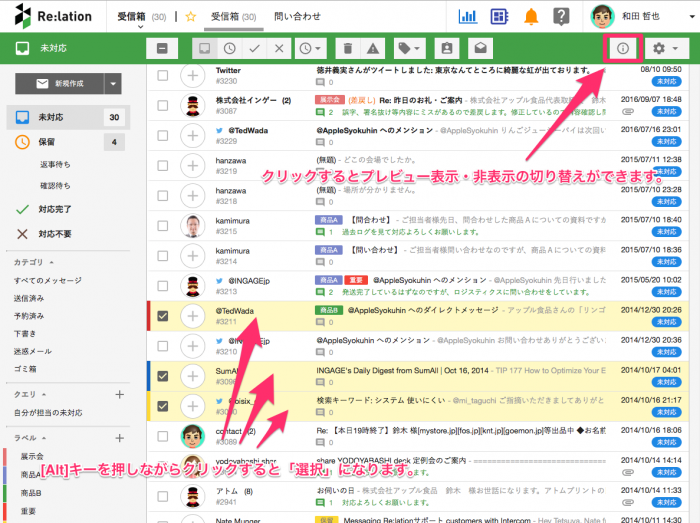Click the address book contact icon
This screenshot has height=523, width=700.
pos(446,48)
